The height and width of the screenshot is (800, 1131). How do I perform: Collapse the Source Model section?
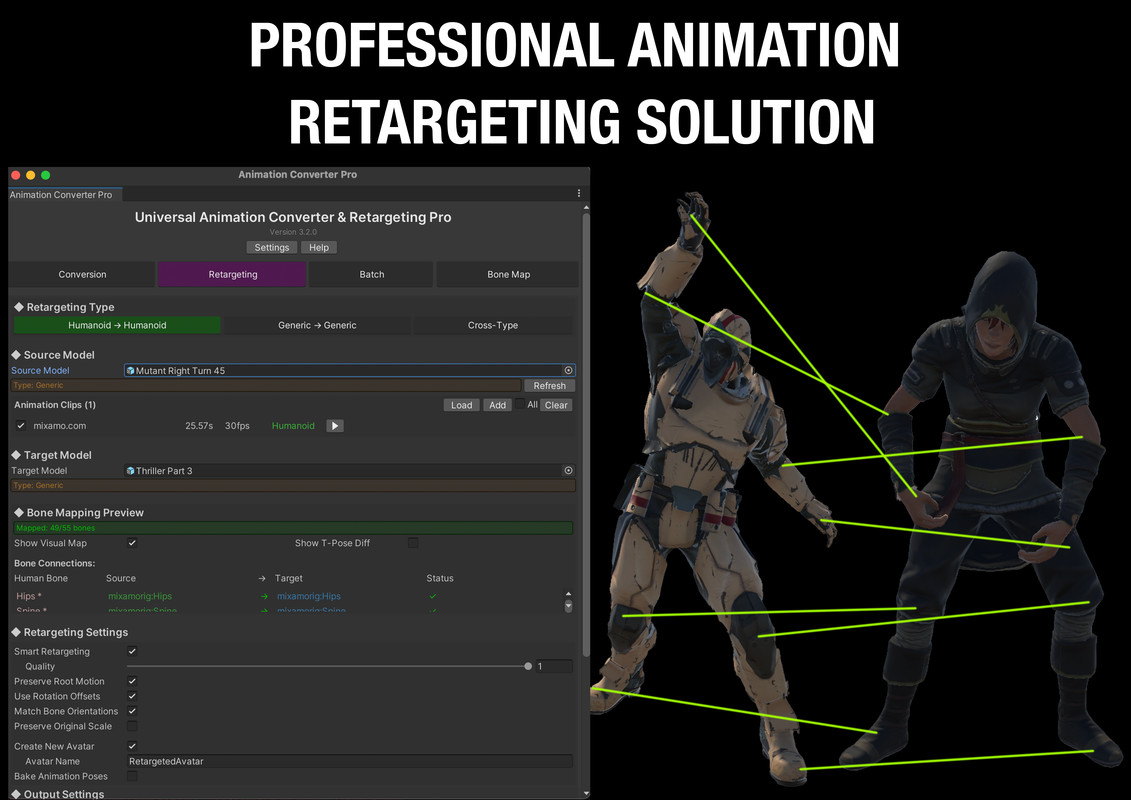pyautogui.click(x=16, y=354)
